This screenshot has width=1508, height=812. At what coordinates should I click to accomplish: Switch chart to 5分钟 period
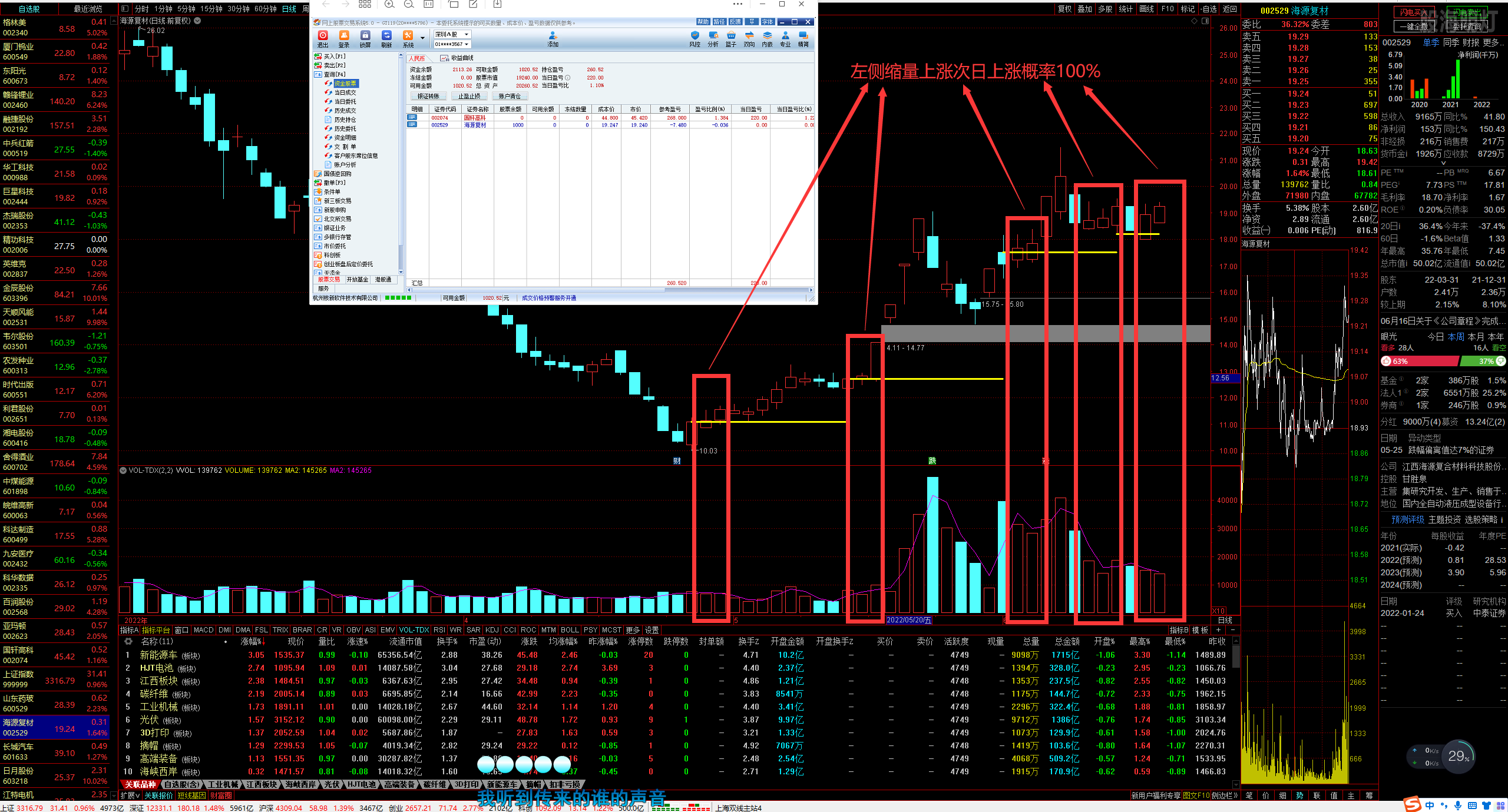[x=186, y=9]
